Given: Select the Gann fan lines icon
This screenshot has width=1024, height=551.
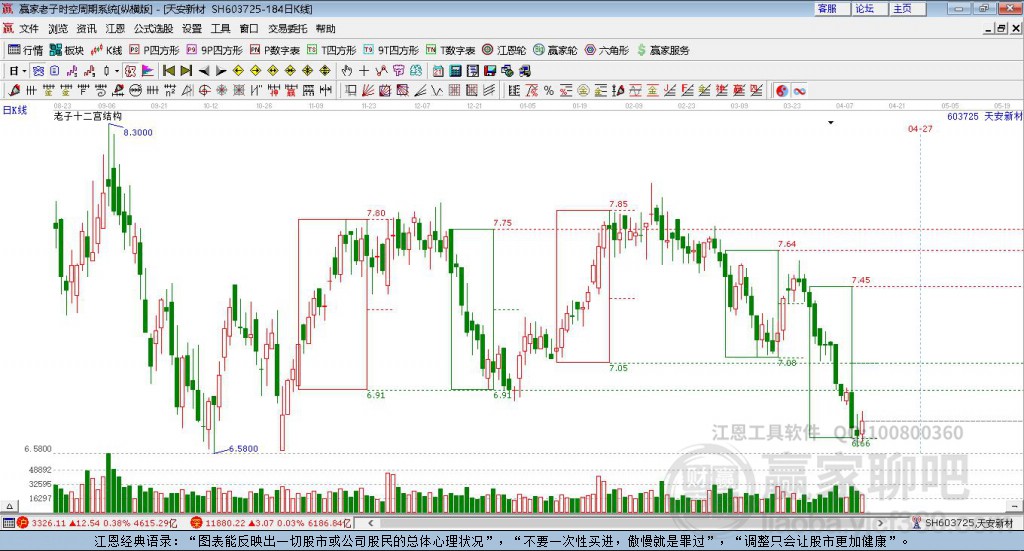Looking at the screenshot, I should pyautogui.click(x=368, y=91).
